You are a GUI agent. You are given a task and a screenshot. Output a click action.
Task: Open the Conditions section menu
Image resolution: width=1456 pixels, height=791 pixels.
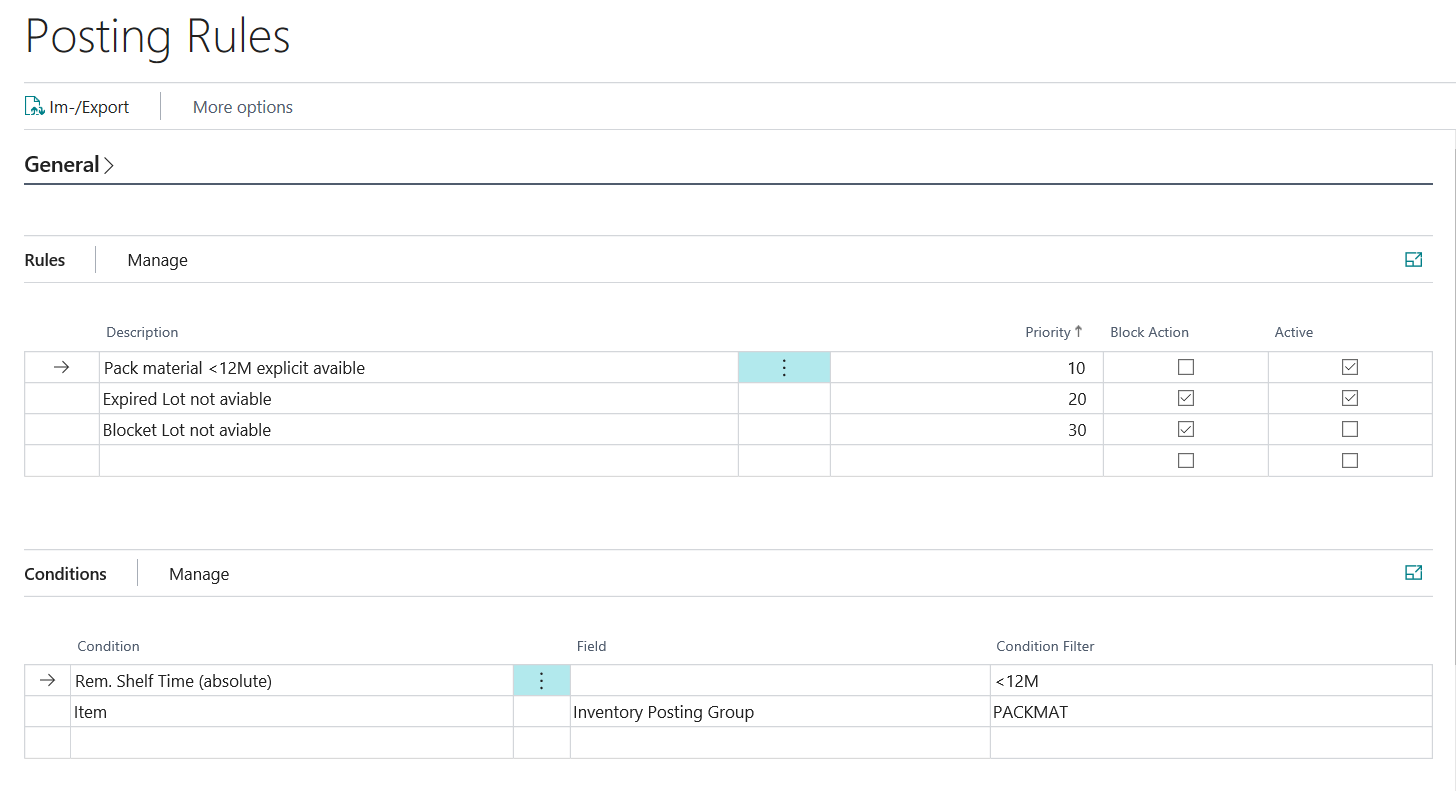pos(66,574)
